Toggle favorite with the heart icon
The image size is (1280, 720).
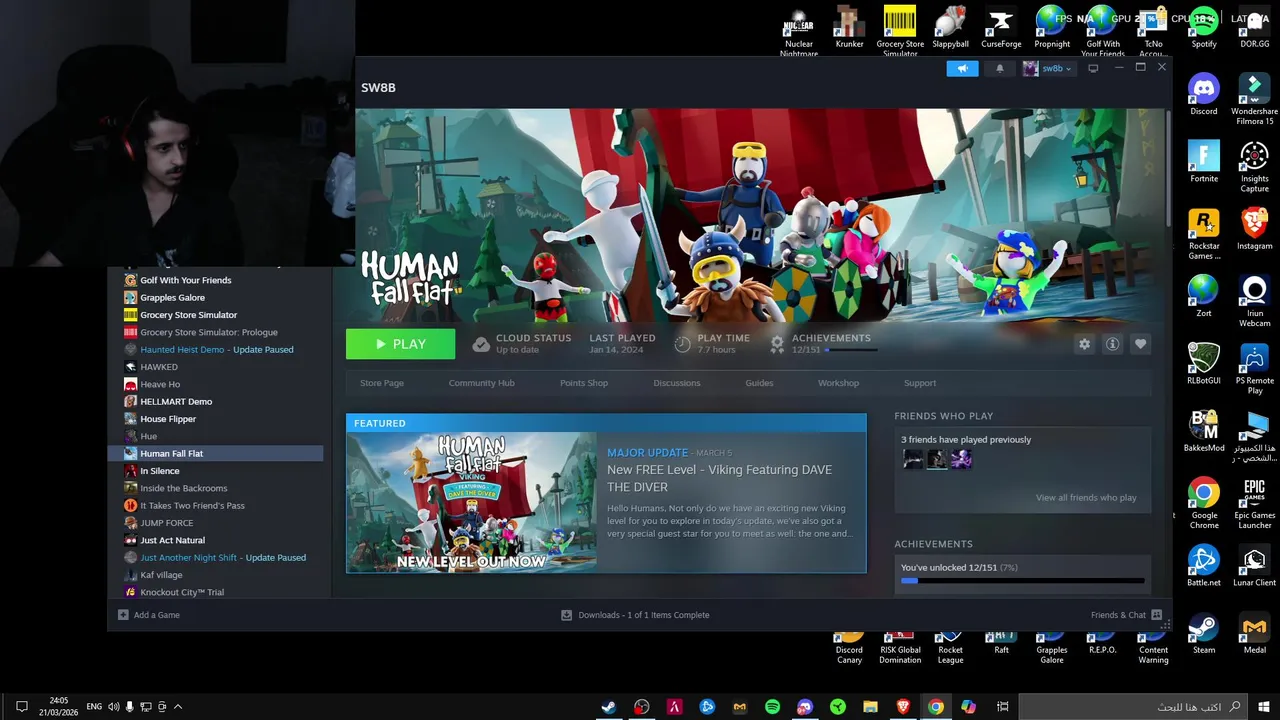pos(1140,344)
